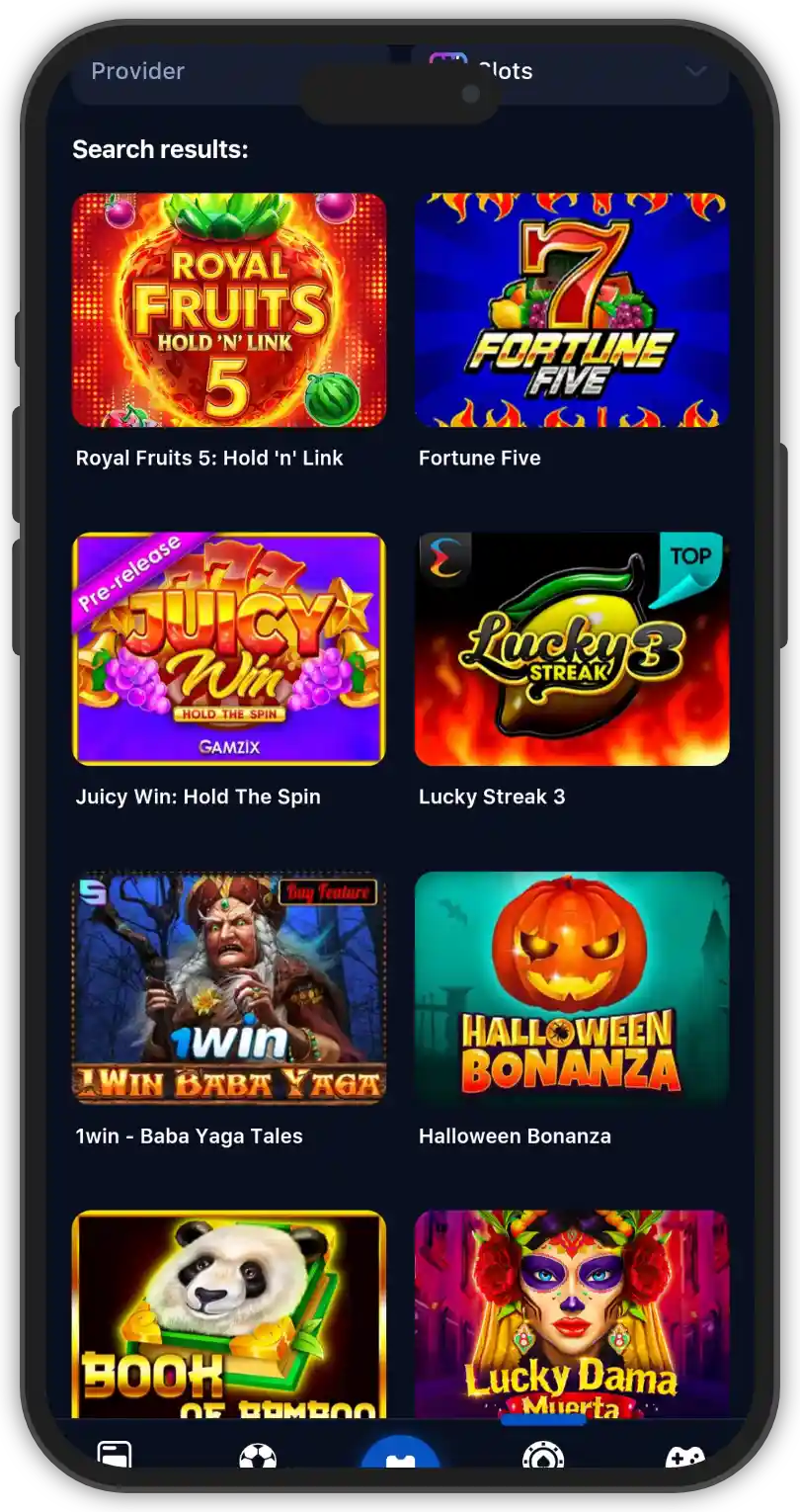Open the Slots category selector

coord(571,71)
